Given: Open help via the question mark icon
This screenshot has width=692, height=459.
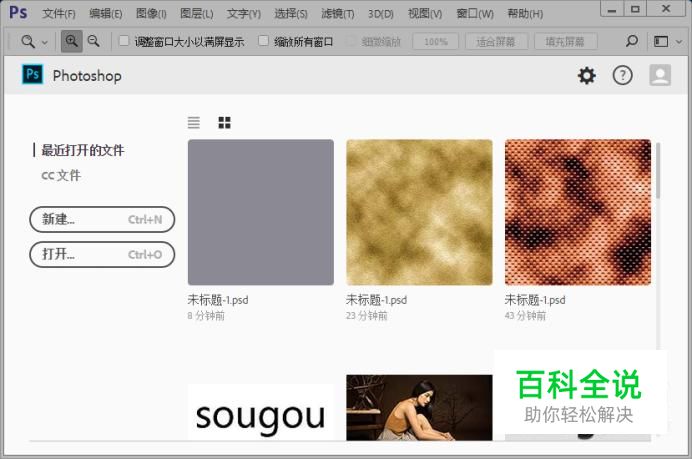Looking at the screenshot, I should 622,75.
